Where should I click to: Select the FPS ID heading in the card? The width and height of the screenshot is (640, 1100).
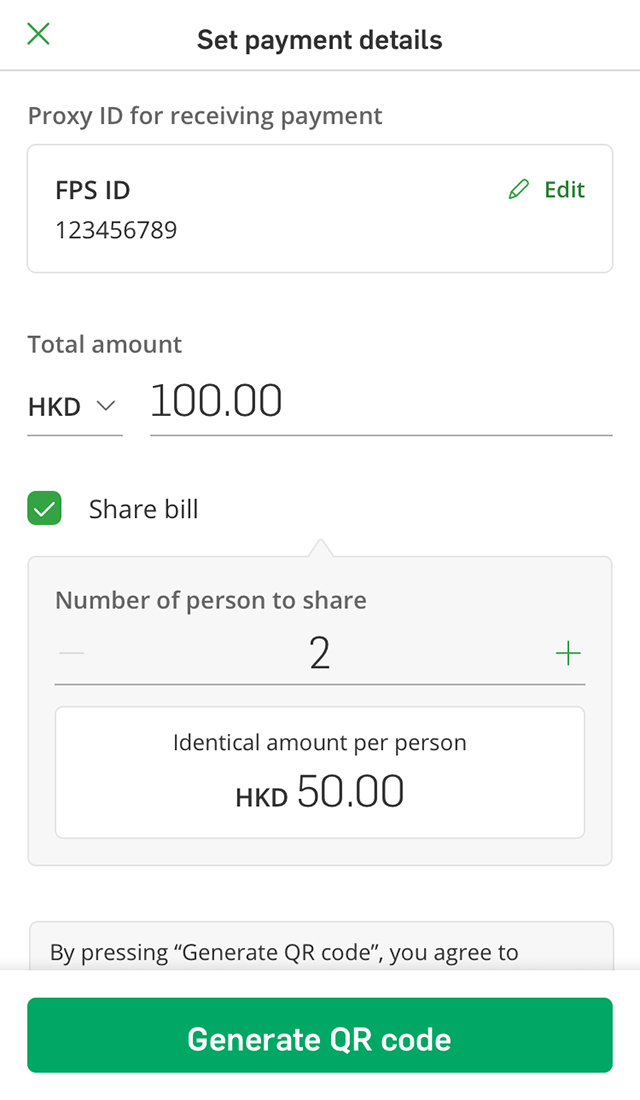point(92,190)
